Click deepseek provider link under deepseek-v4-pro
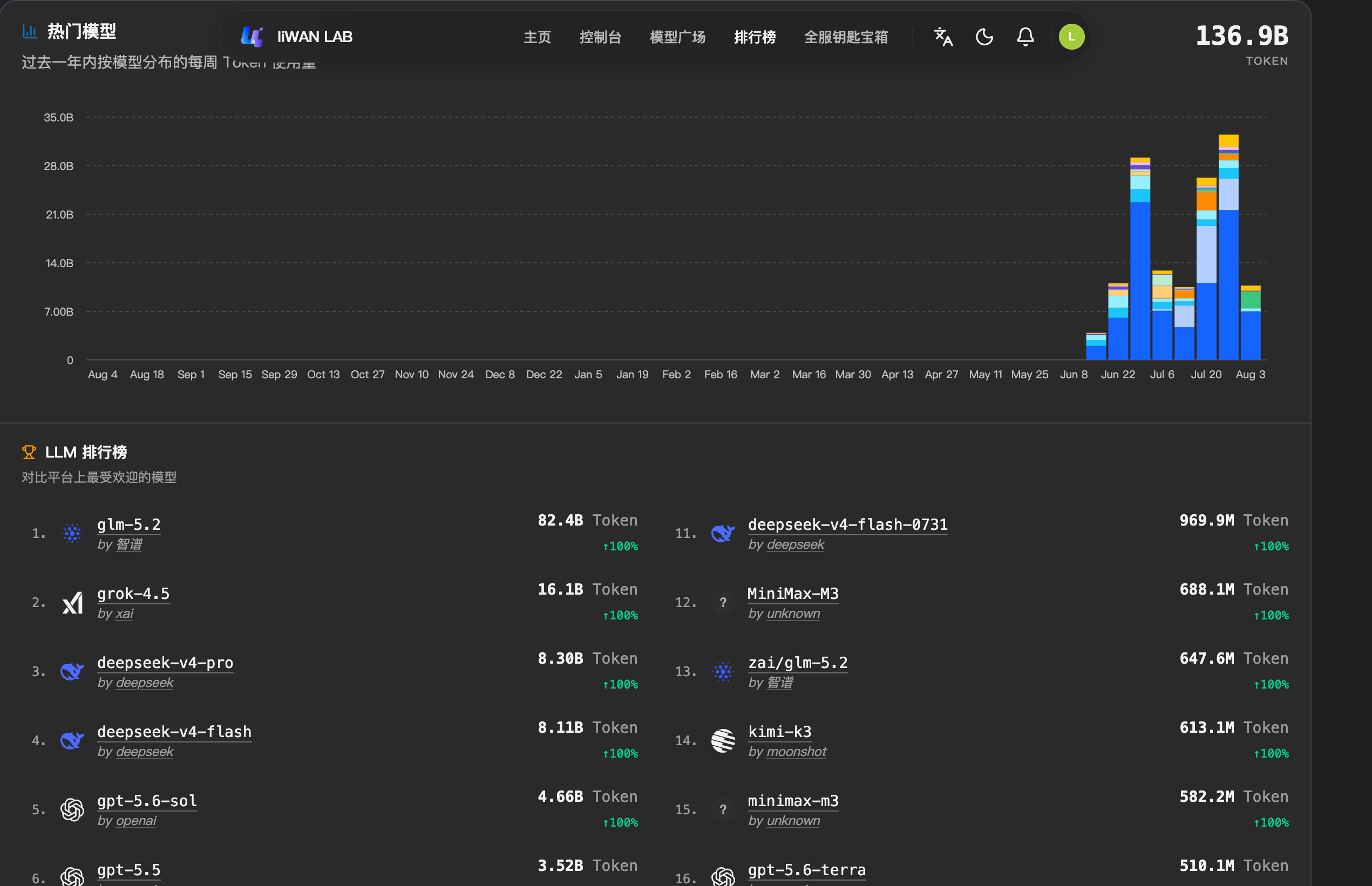This screenshot has width=1372, height=886. pyautogui.click(x=145, y=683)
